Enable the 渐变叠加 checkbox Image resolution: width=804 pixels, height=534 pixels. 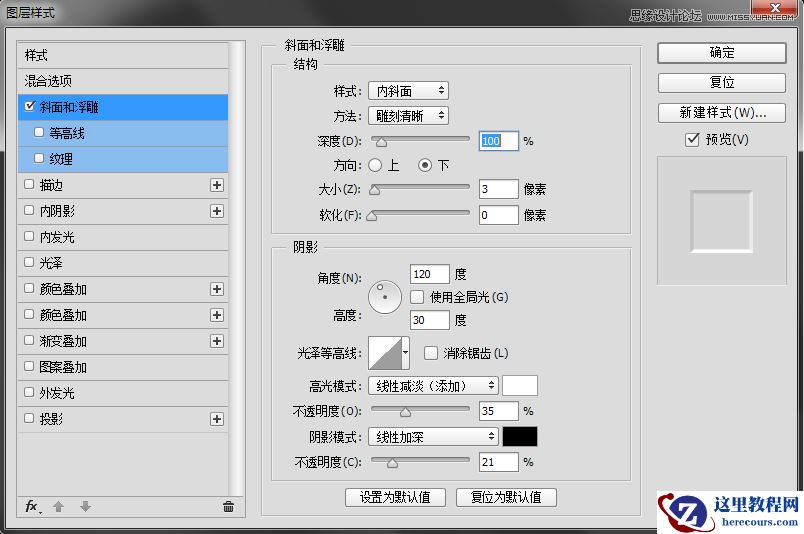click(29, 340)
